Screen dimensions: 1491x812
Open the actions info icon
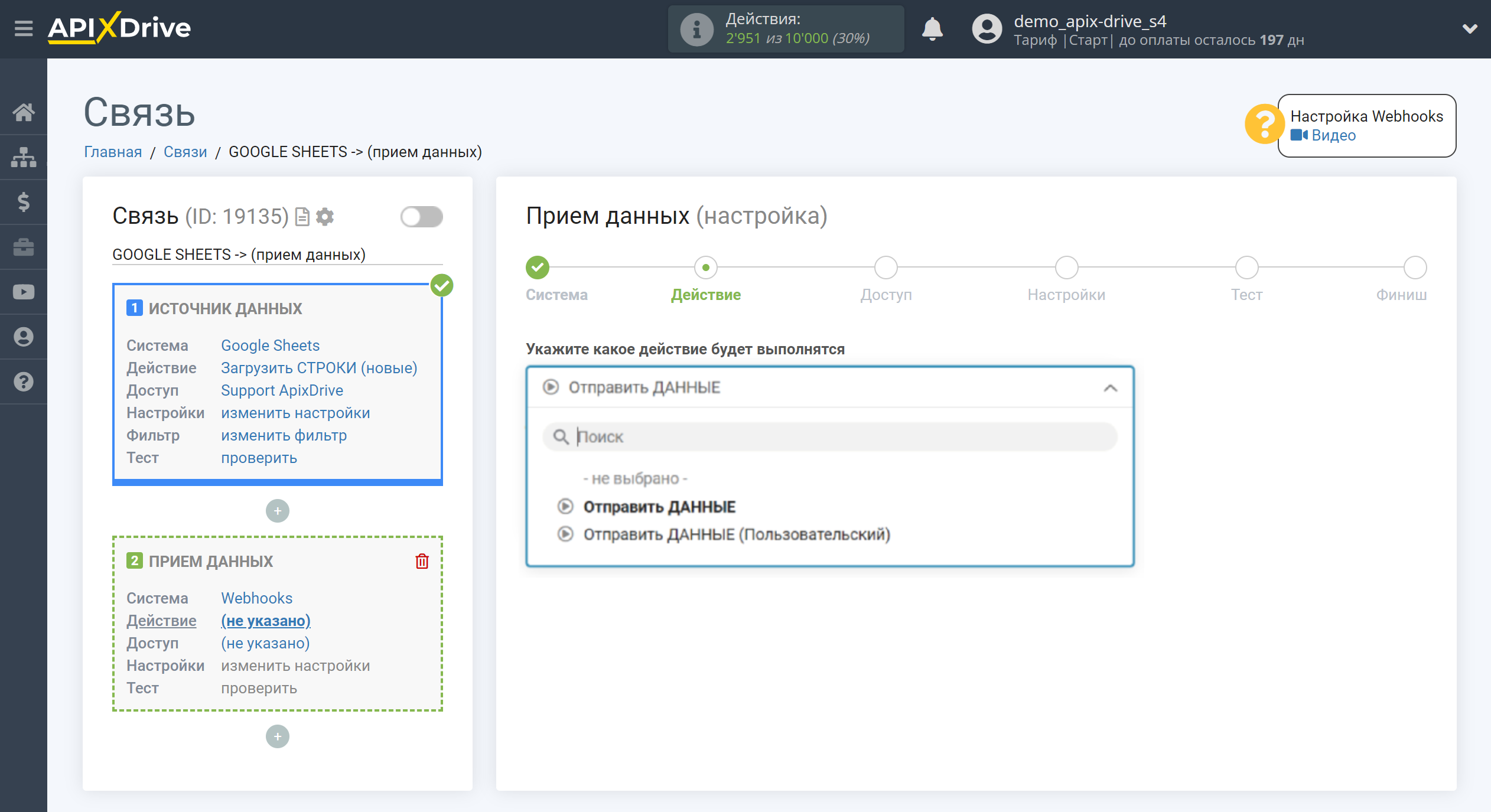(697, 29)
